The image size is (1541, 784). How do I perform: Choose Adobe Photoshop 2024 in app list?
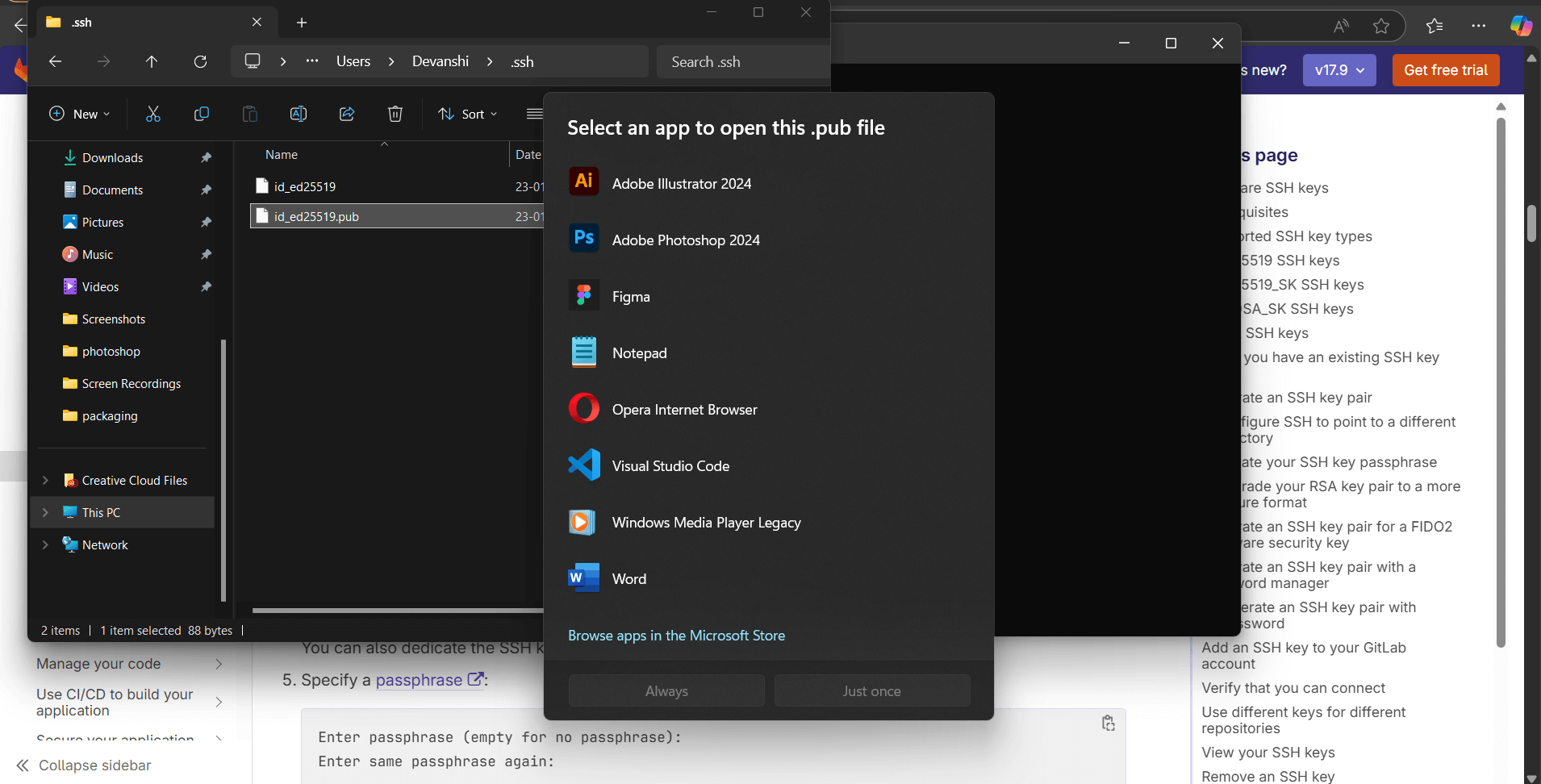pos(768,240)
